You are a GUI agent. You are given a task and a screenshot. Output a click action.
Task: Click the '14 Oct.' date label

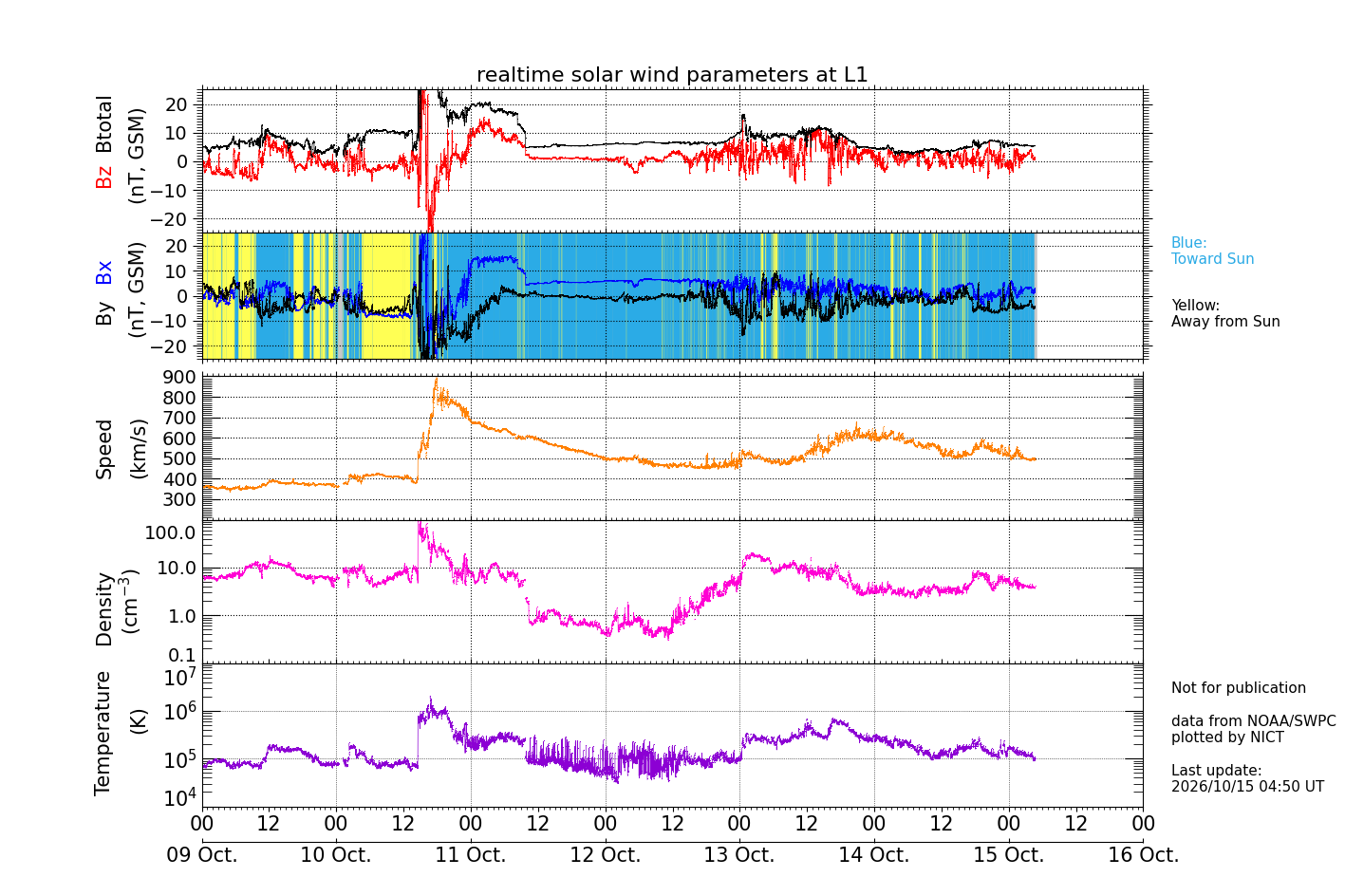[874, 855]
